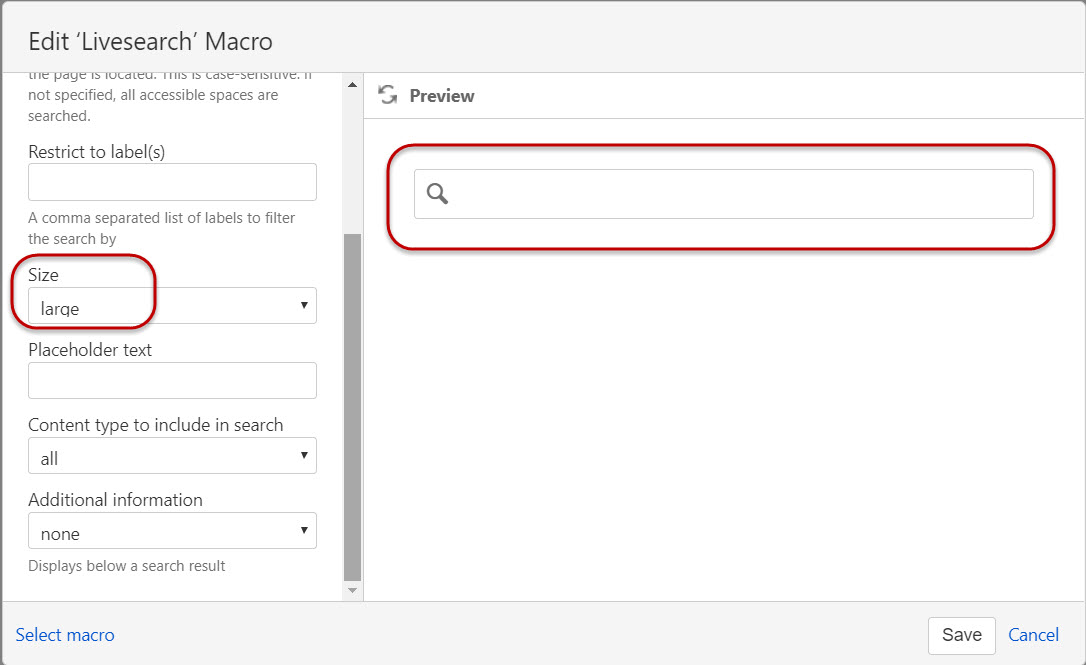This screenshot has width=1086, height=665.
Task: Click the 'Content type to include in search' label
Action: pyautogui.click(x=156, y=425)
